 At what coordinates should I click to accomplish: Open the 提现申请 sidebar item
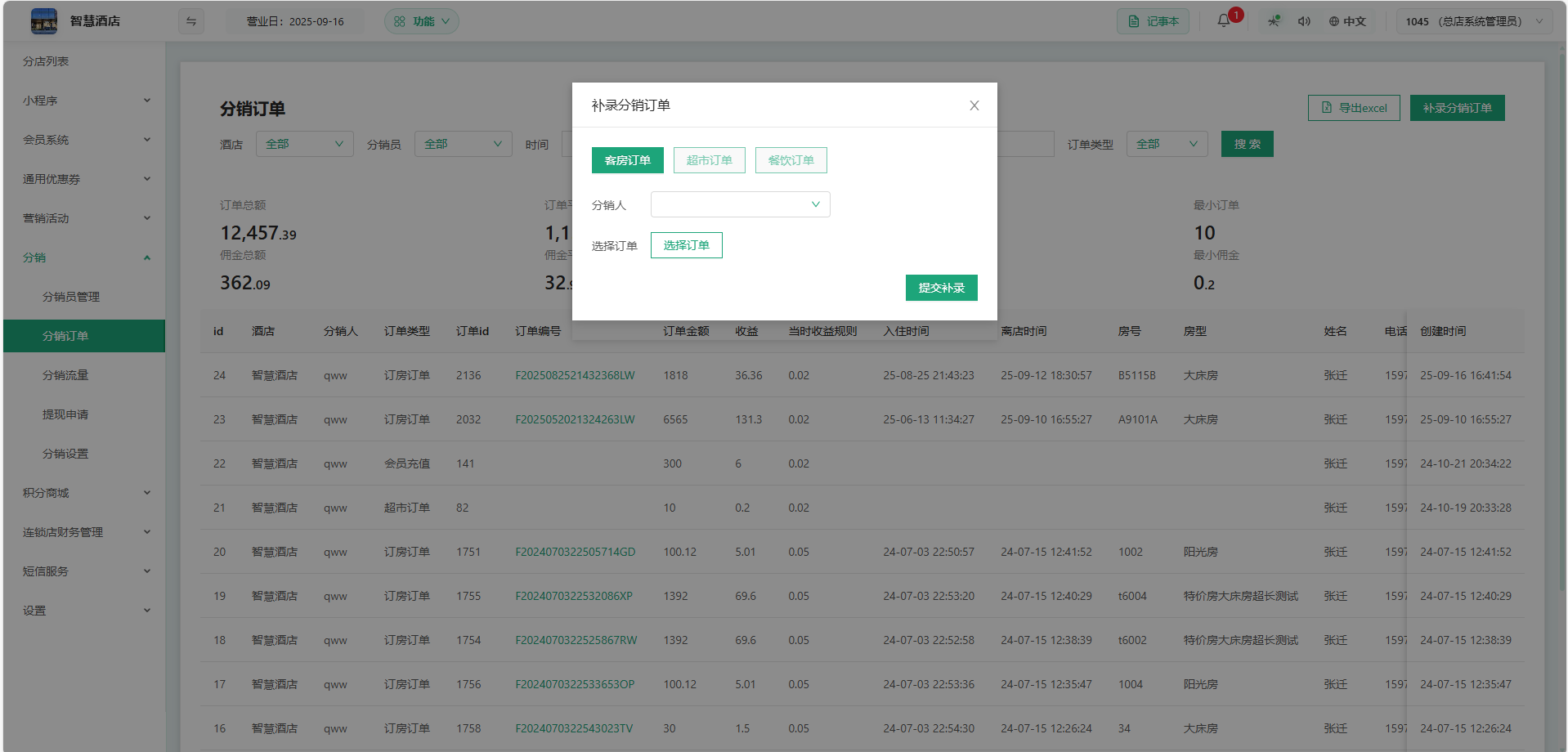click(x=65, y=414)
